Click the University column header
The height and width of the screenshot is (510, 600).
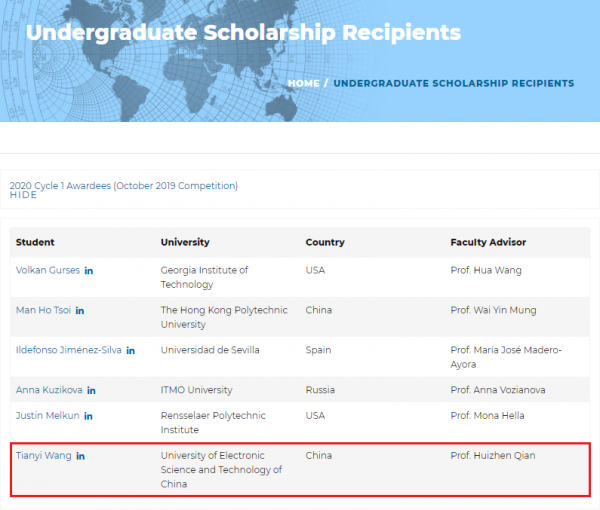point(185,242)
